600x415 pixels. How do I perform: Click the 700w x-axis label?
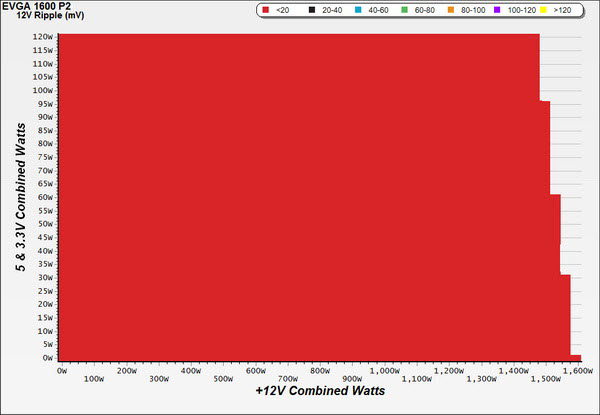click(288, 379)
